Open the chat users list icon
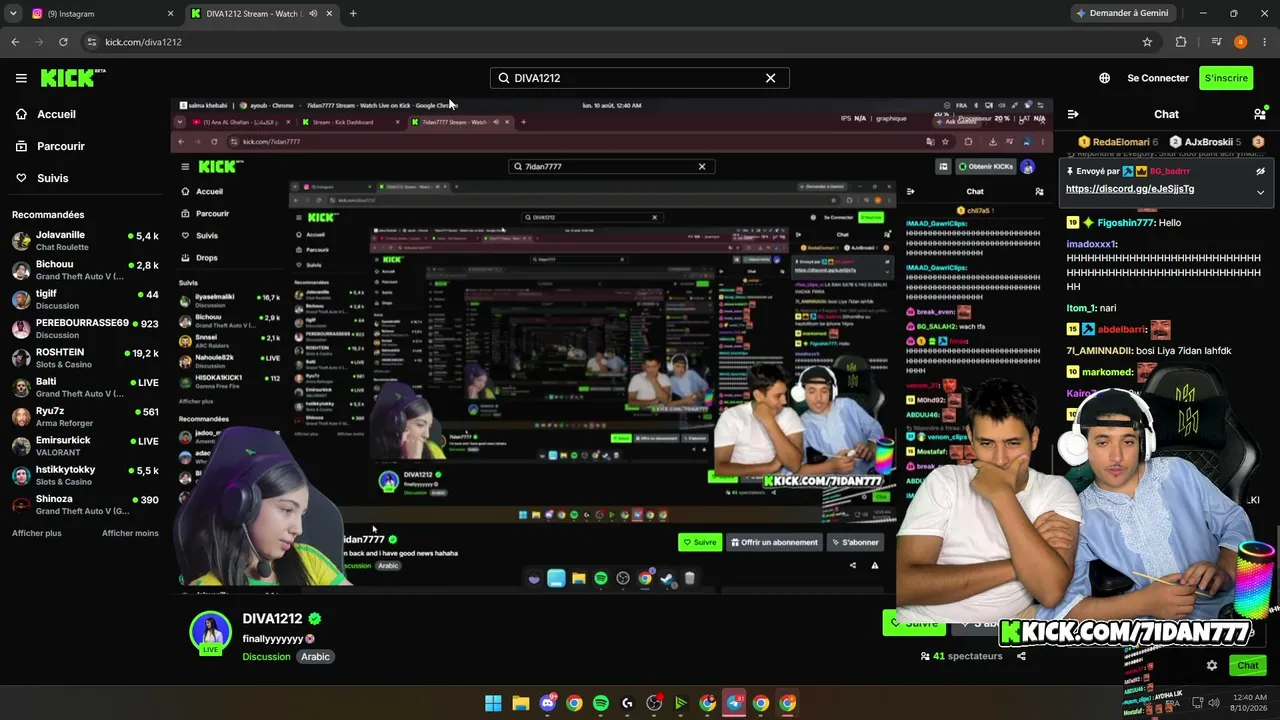Screen dimensions: 1280x720 [x=1260, y=114]
